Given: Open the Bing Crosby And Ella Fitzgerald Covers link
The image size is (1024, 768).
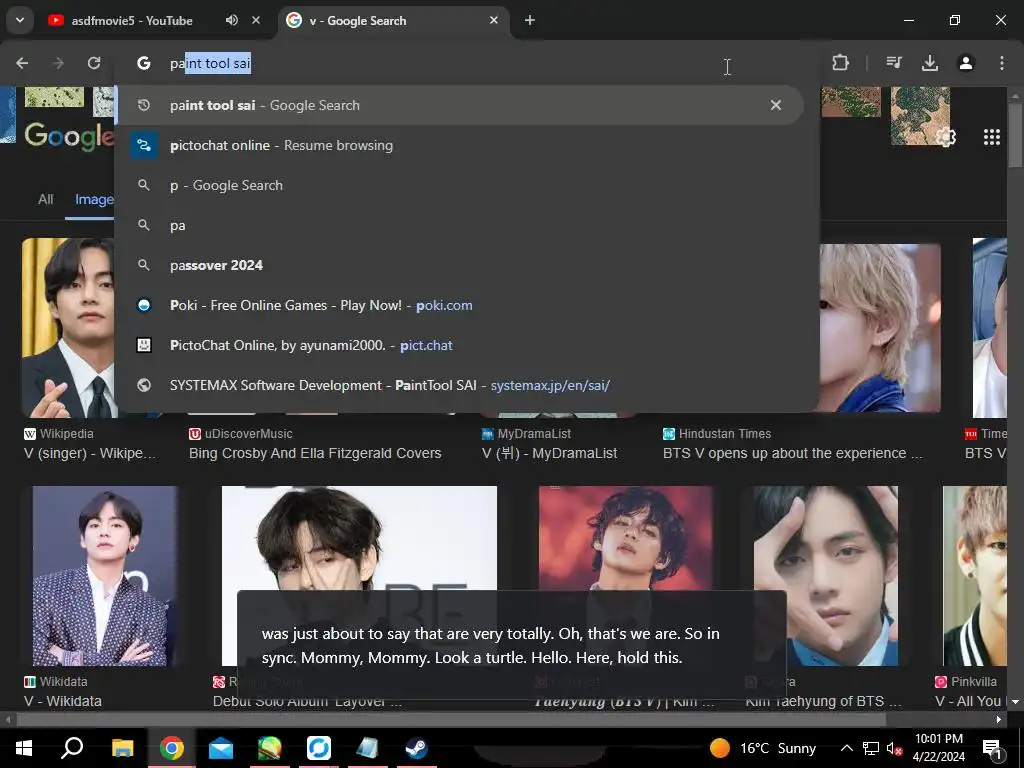Looking at the screenshot, I should coord(315,453).
